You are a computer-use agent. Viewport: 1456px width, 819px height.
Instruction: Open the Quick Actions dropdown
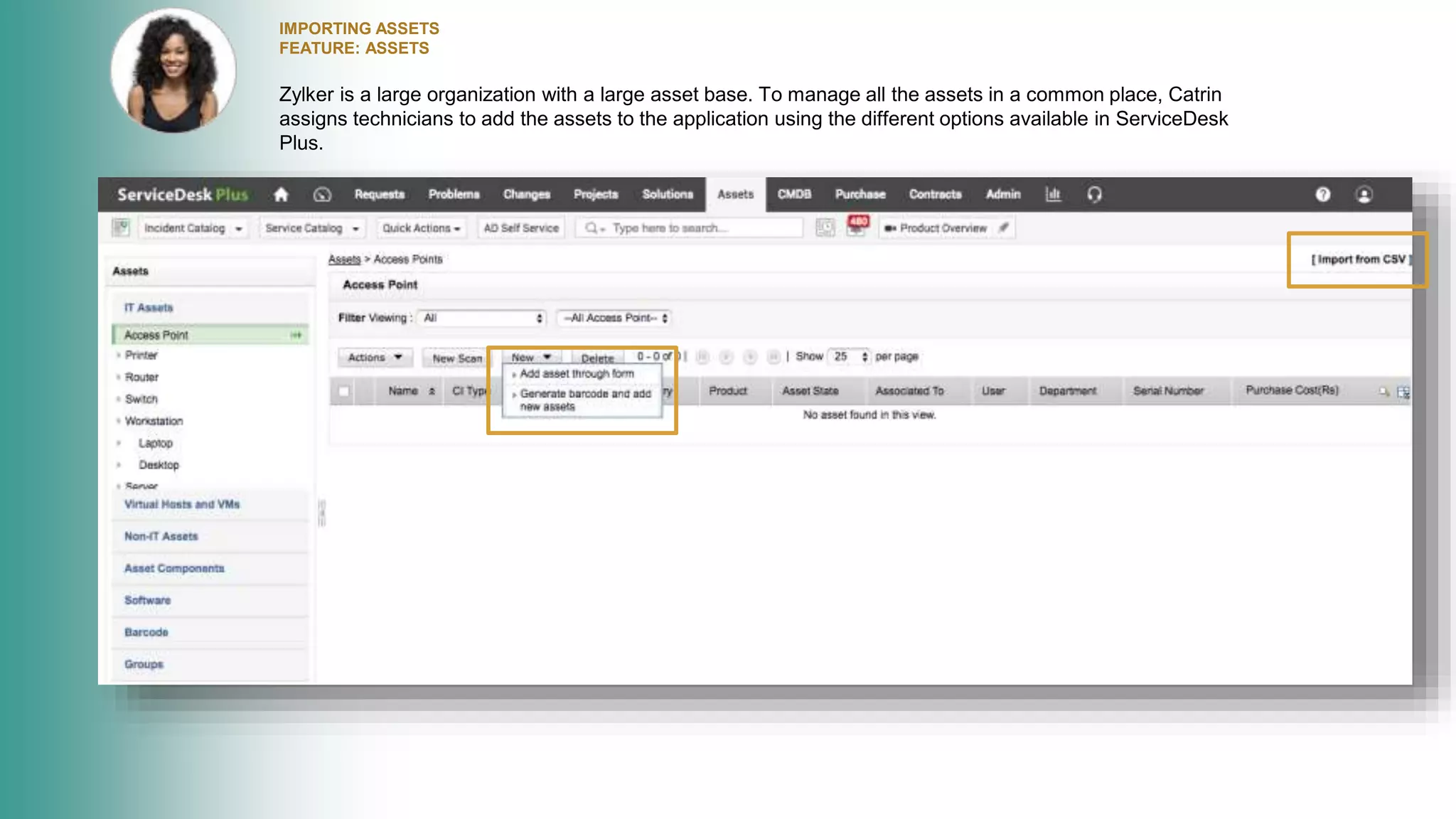(x=421, y=227)
